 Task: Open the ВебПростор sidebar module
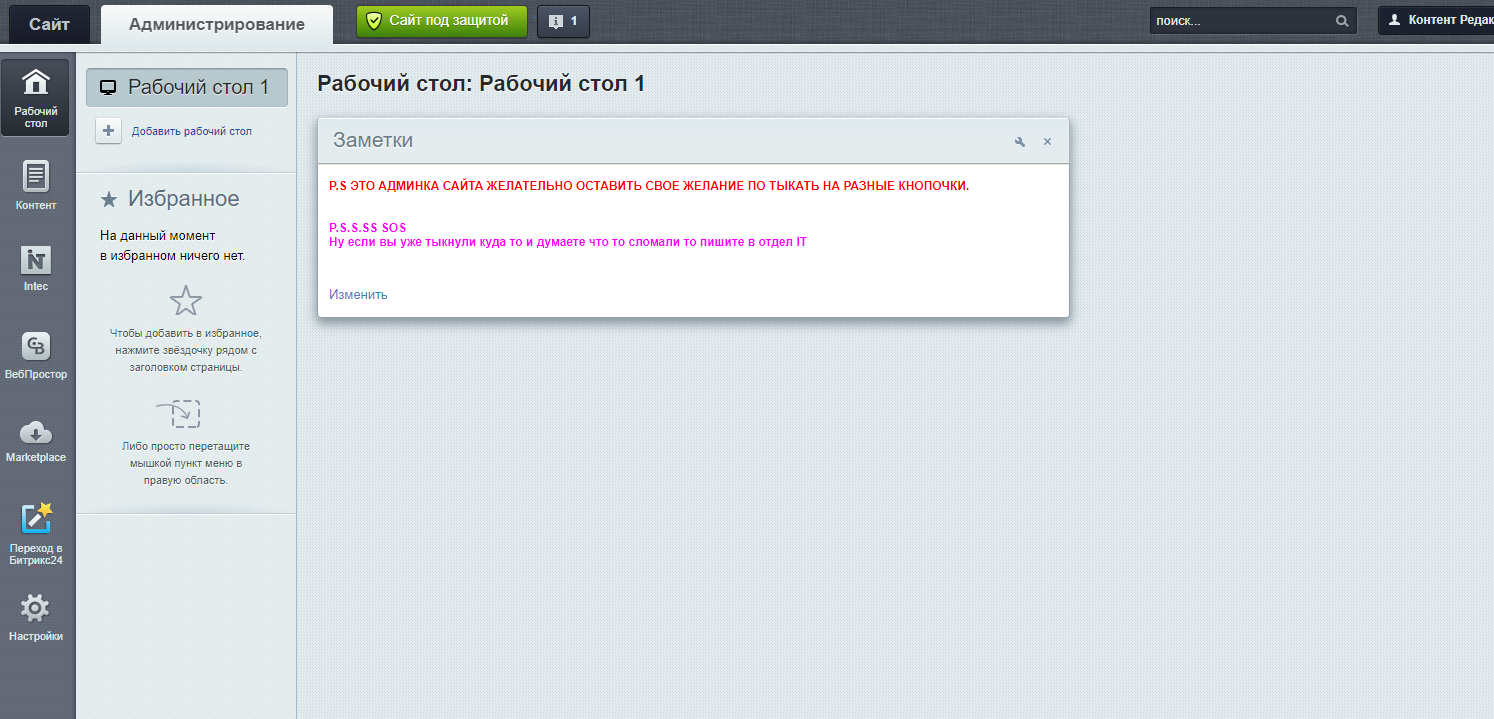[36, 355]
